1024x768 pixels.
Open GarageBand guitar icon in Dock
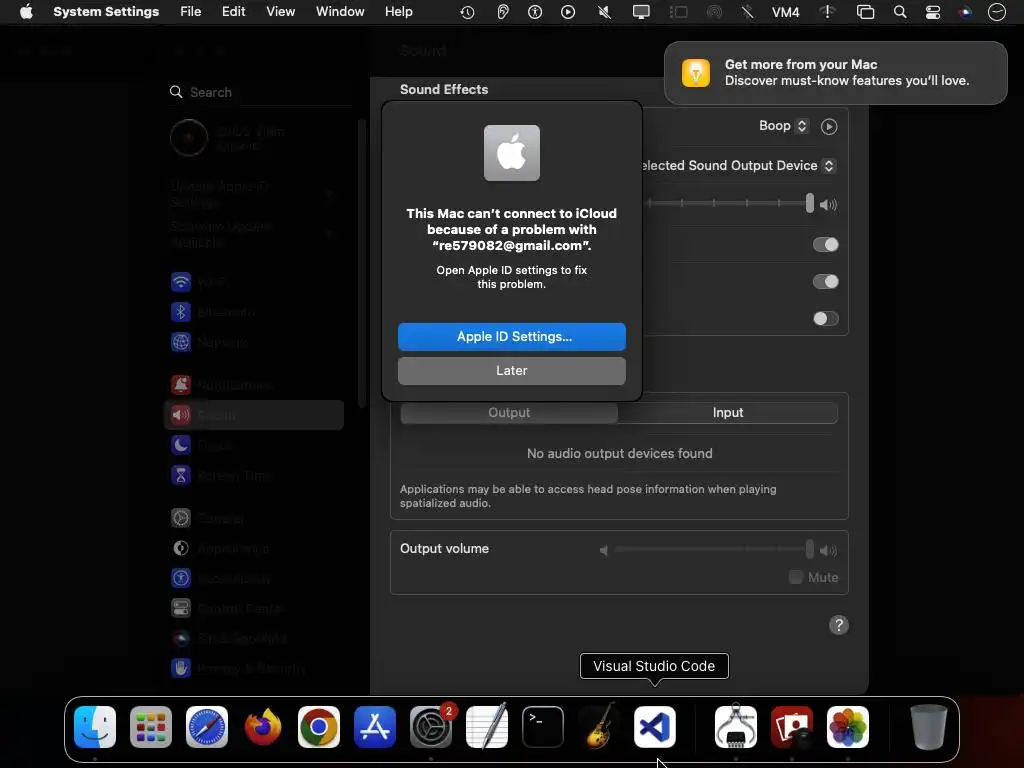click(x=599, y=727)
